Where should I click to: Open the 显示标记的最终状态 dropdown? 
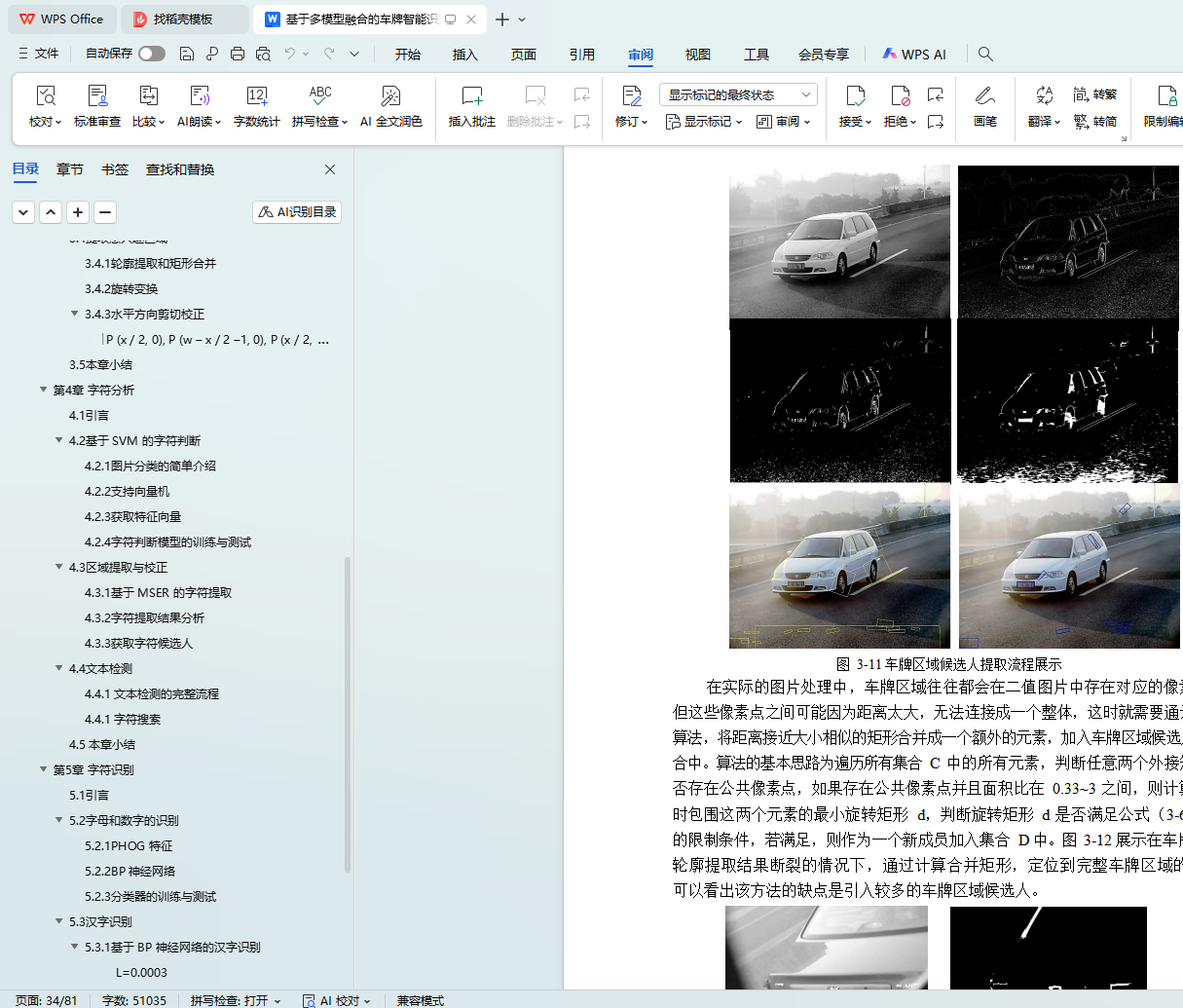737,94
